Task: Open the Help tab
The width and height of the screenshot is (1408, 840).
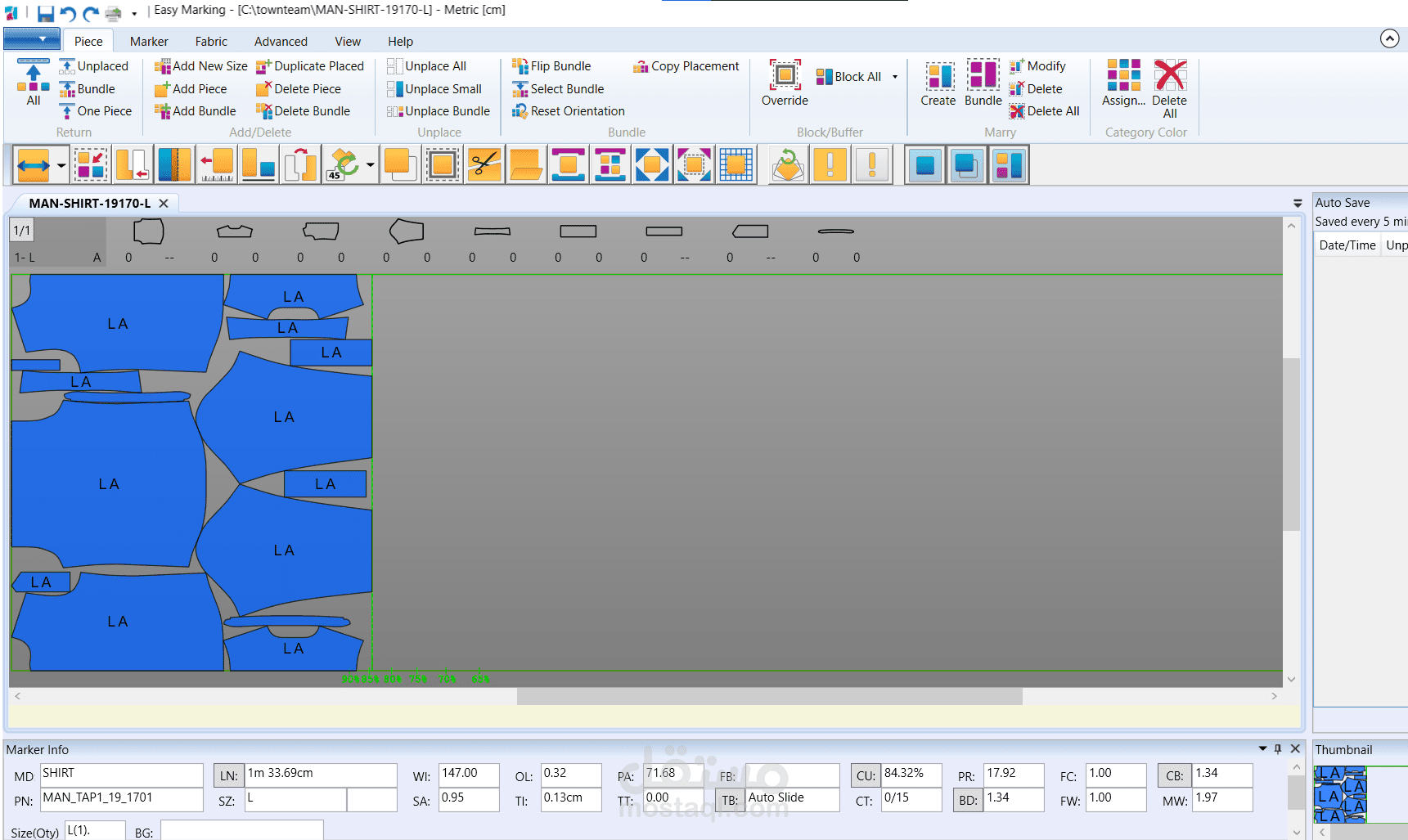Action: (x=400, y=42)
